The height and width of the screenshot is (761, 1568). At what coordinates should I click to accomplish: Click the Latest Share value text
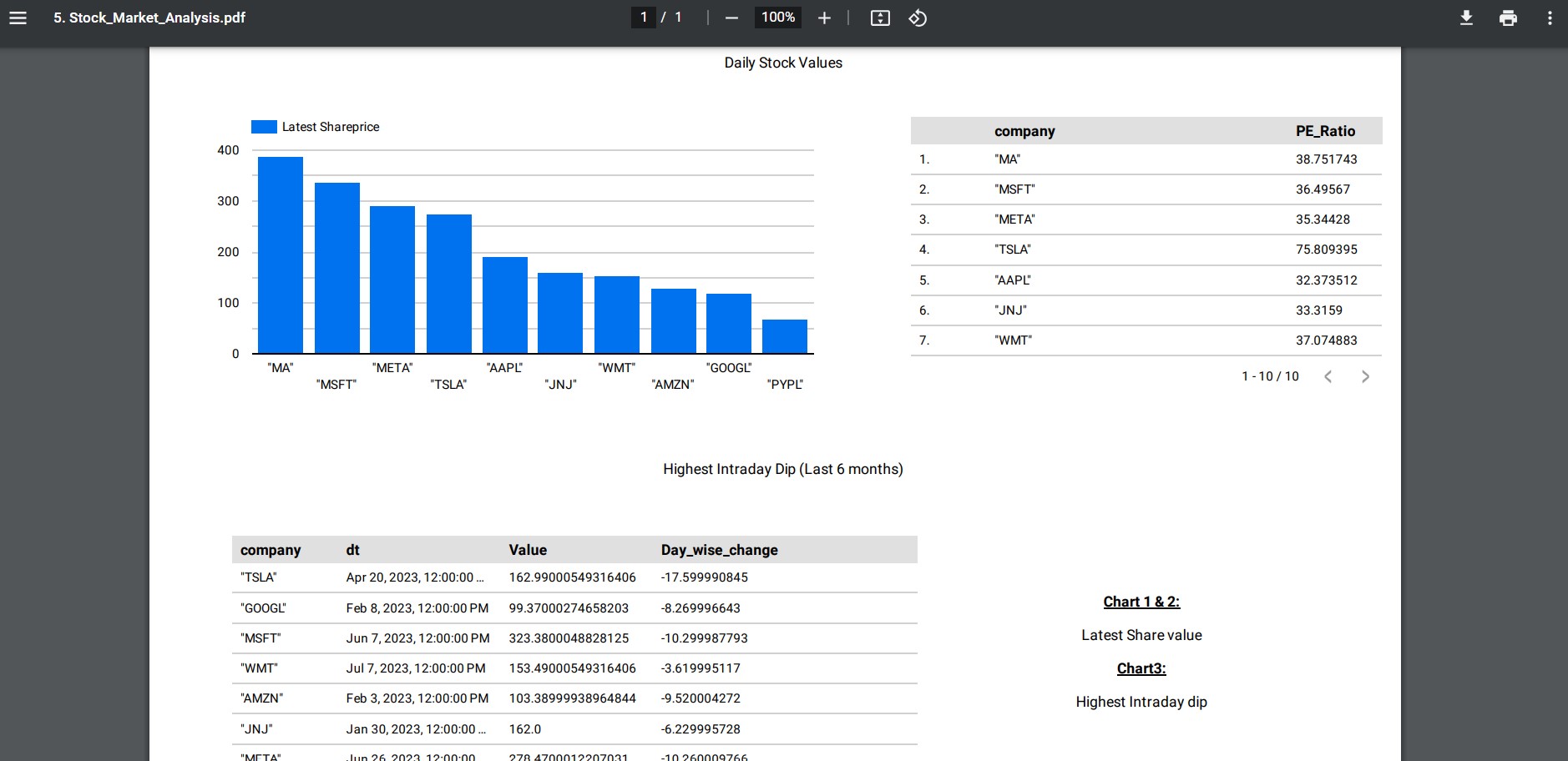click(x=1141, y=635)
